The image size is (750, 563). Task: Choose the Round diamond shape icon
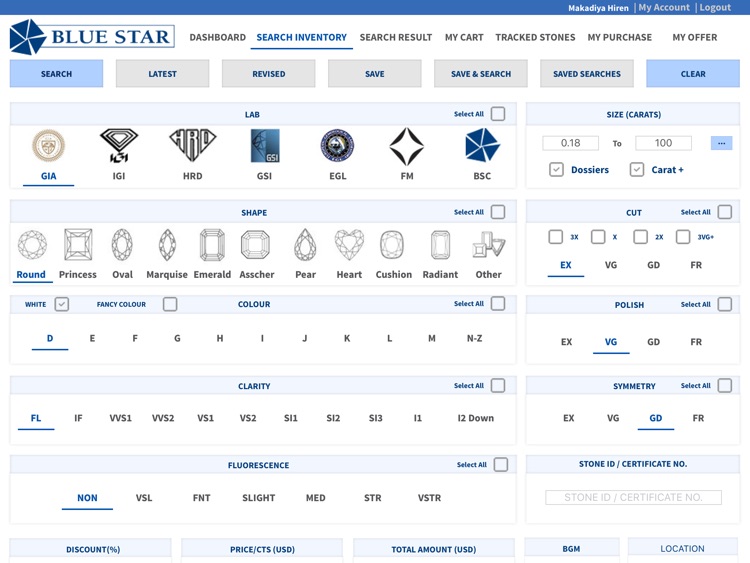pyautogui.click(x=32, y=245)
